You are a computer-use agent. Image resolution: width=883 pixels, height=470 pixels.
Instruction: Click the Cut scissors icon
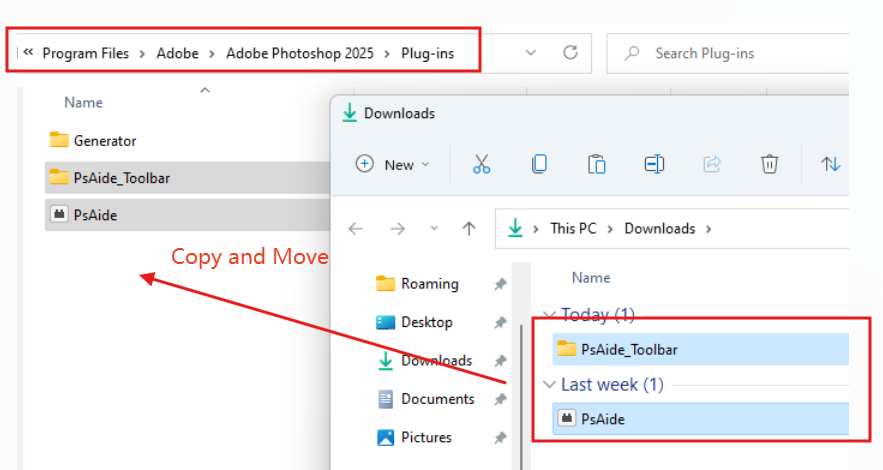(x=481, y=165)
